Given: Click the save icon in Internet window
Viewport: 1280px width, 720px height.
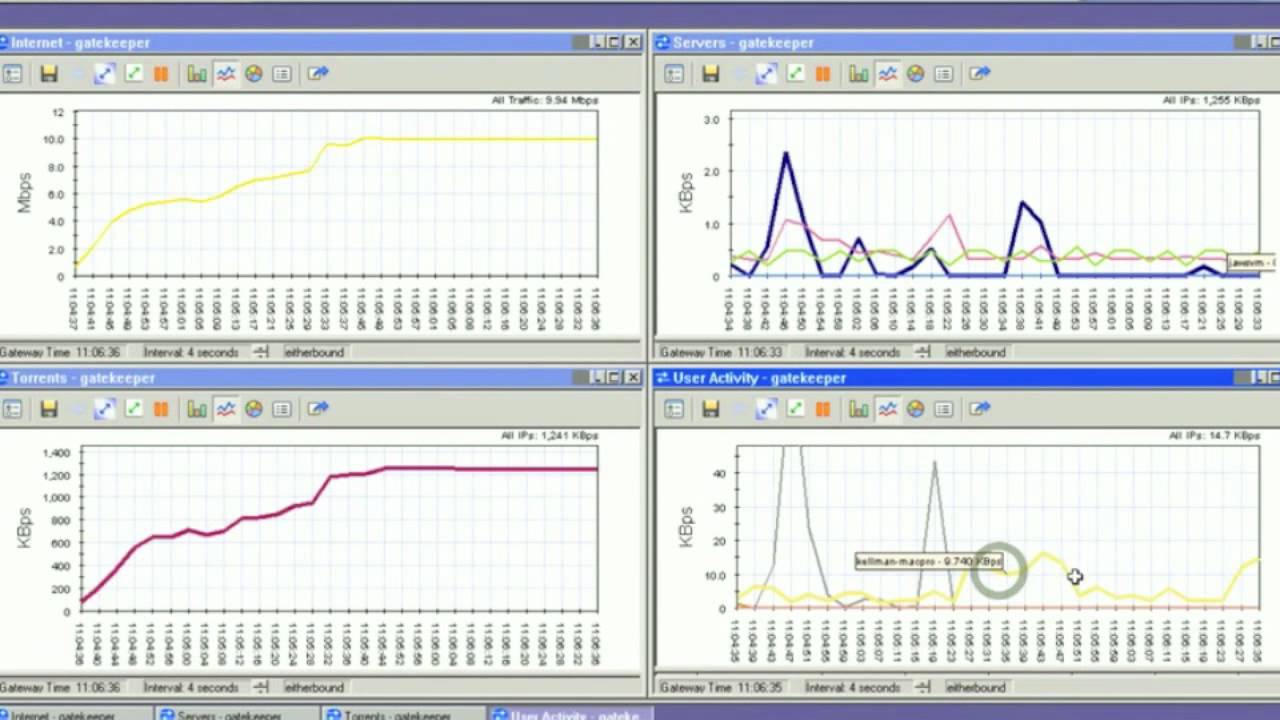Looking at the screenshot, I should (48, 74).
